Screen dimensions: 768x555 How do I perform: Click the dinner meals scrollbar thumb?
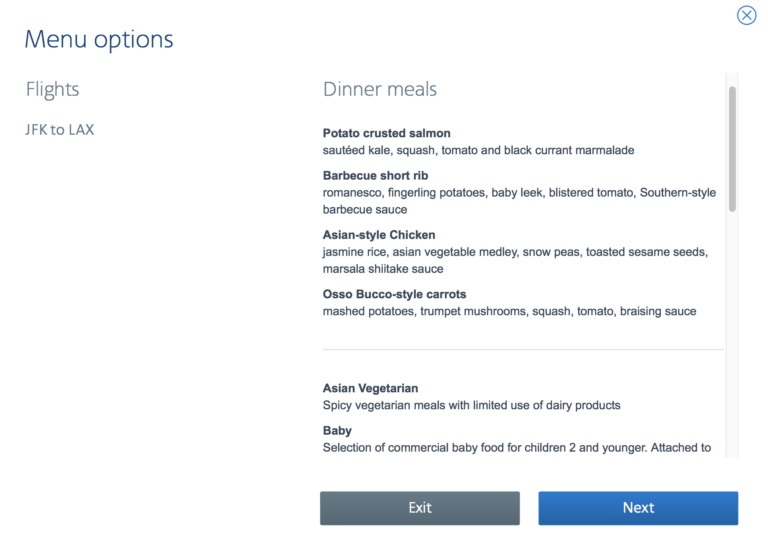(732, 148)
